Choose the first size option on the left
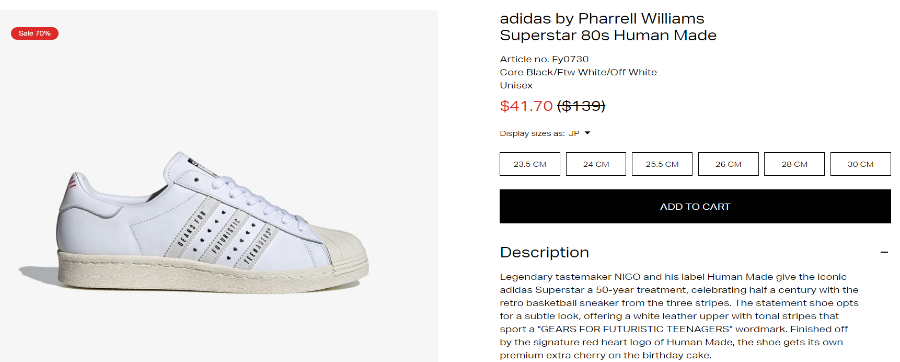This screenshot has width=900, height=362. (x=529, y=164)
